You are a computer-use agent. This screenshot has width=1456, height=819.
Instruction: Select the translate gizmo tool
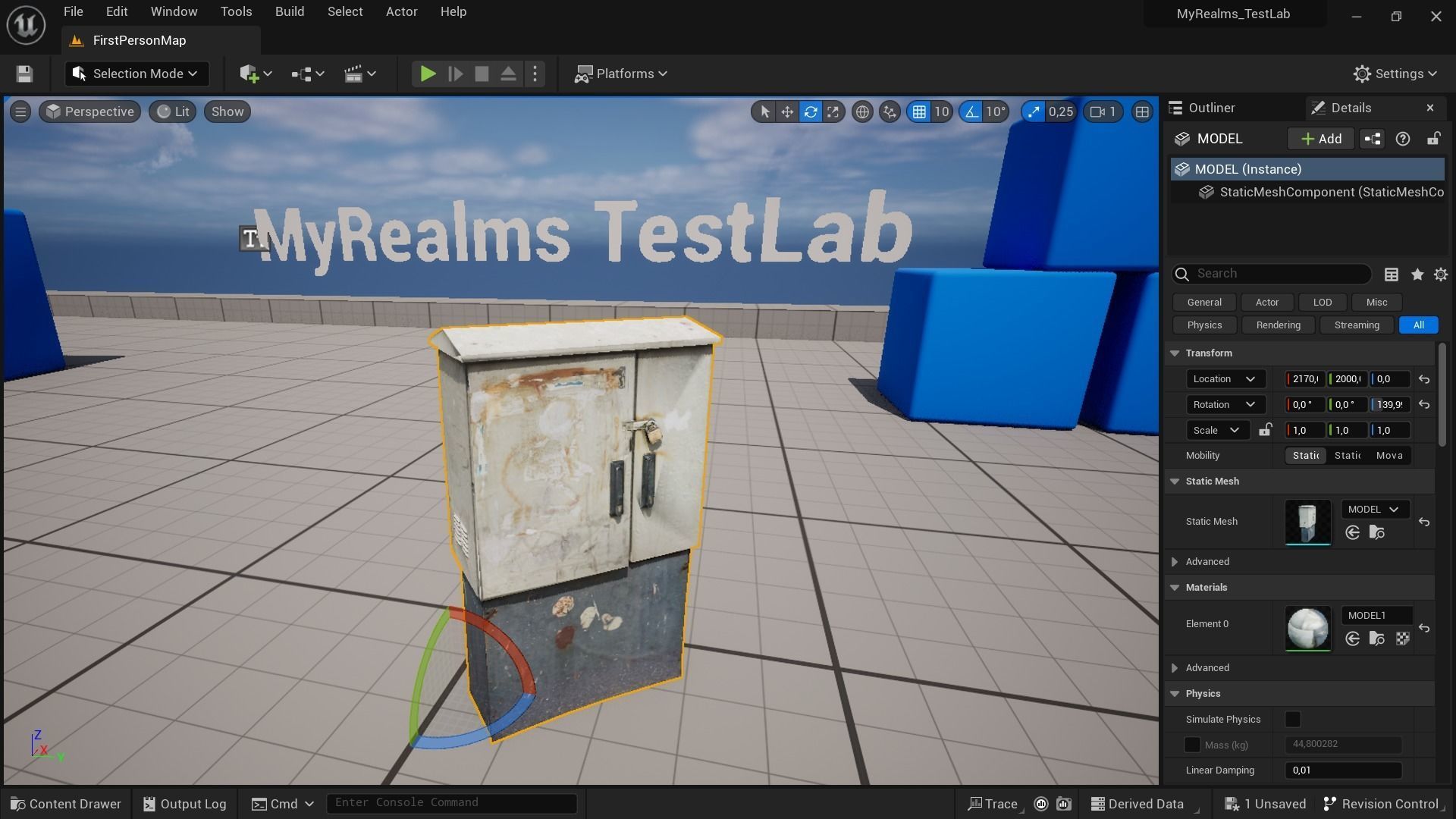click(x=787, y=112)
